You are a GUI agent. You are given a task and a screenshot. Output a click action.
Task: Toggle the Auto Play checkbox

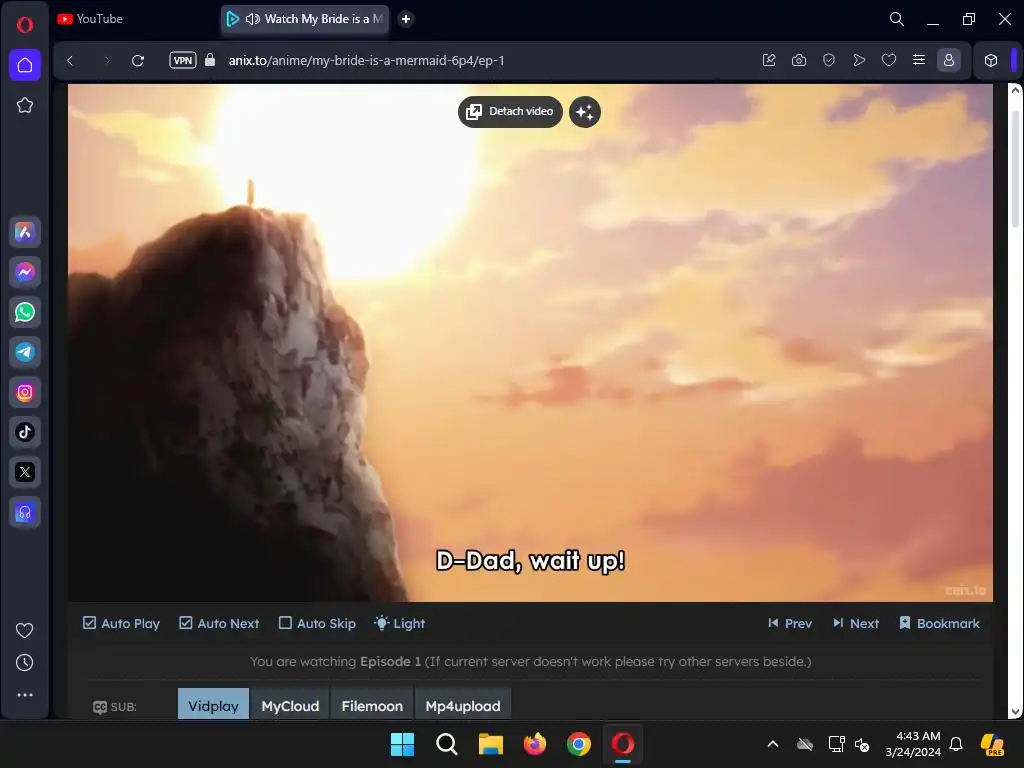121,623
